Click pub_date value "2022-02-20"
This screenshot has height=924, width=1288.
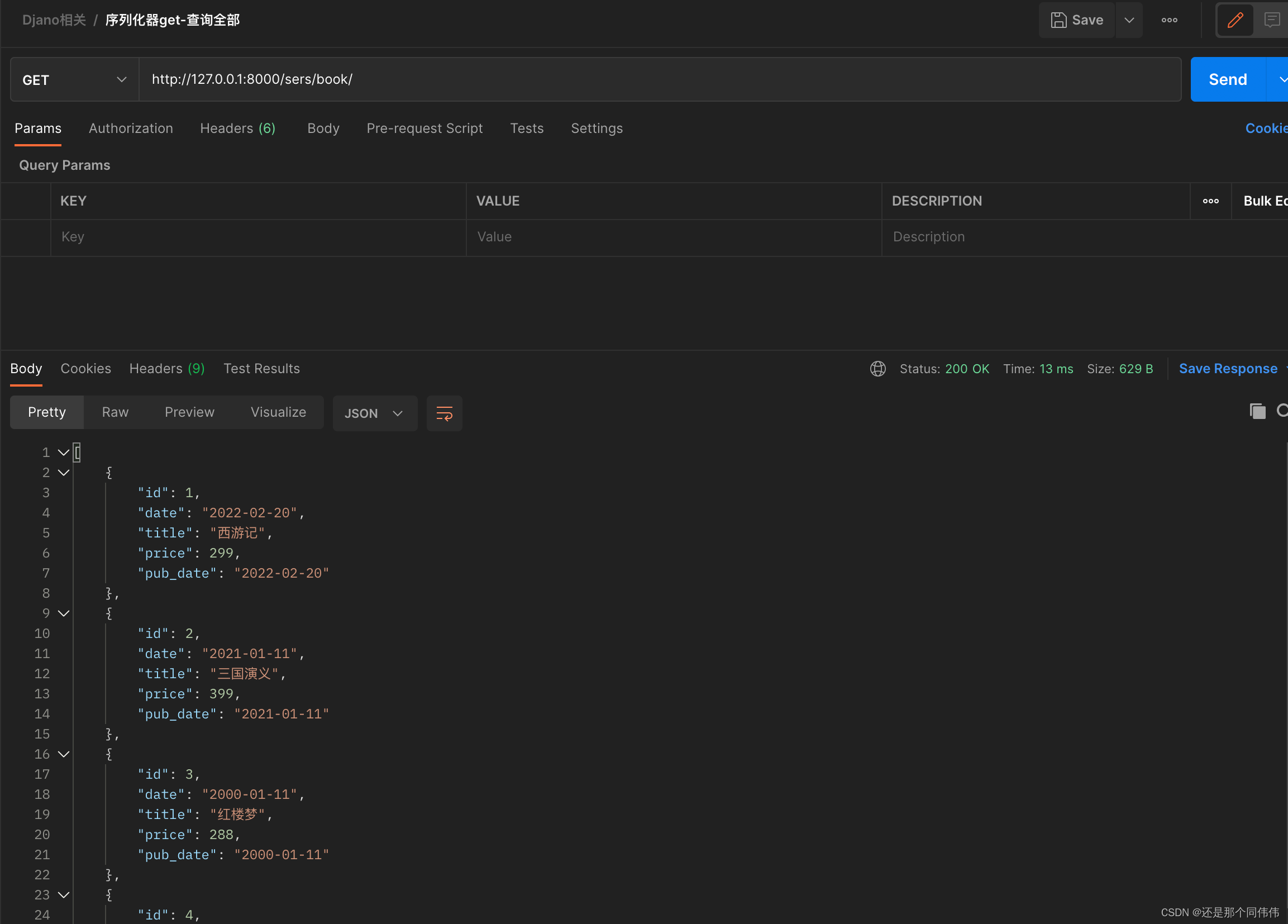coord(281,573)
